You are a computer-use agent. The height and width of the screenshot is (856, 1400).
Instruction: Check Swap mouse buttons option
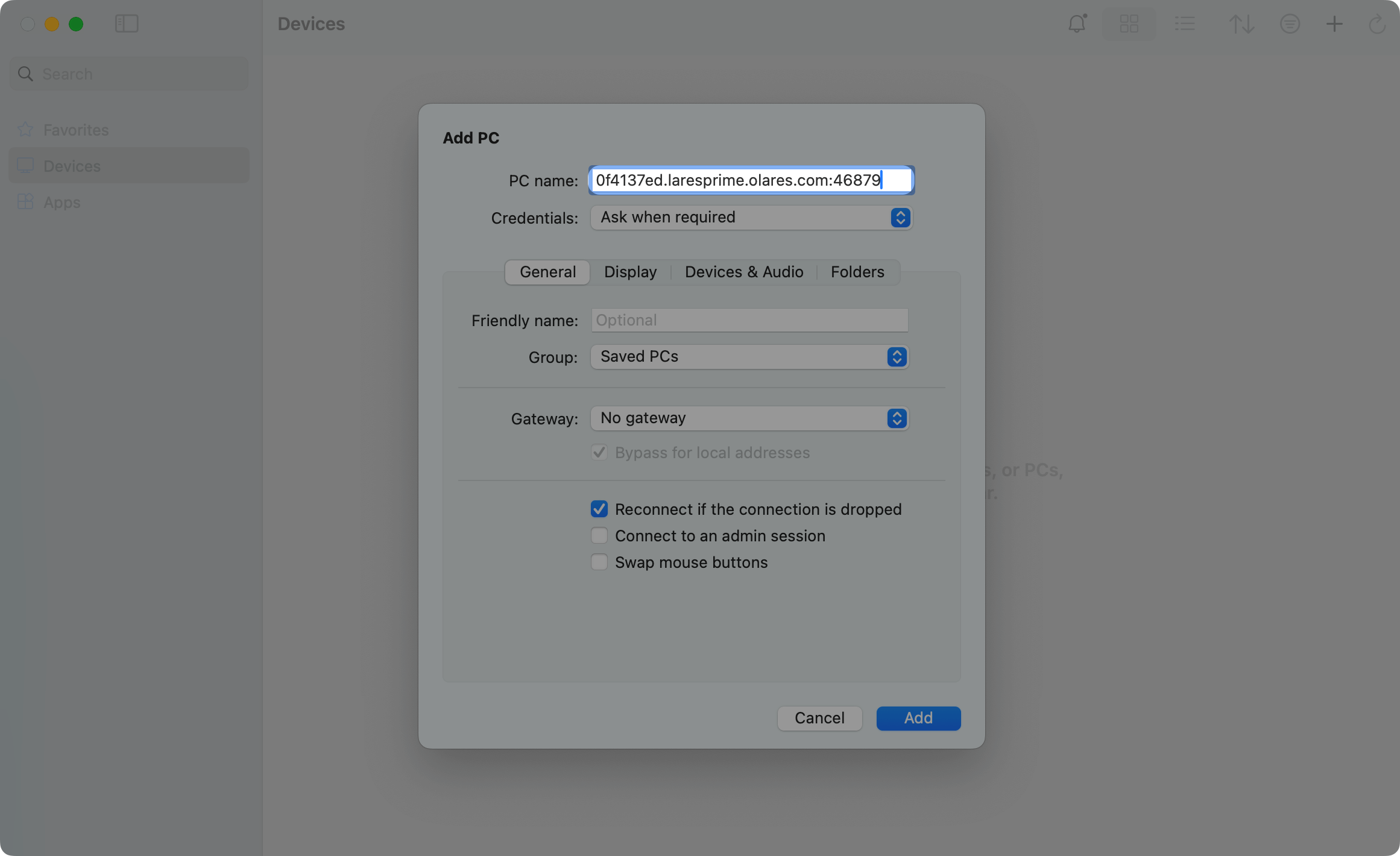click(599, 562)
